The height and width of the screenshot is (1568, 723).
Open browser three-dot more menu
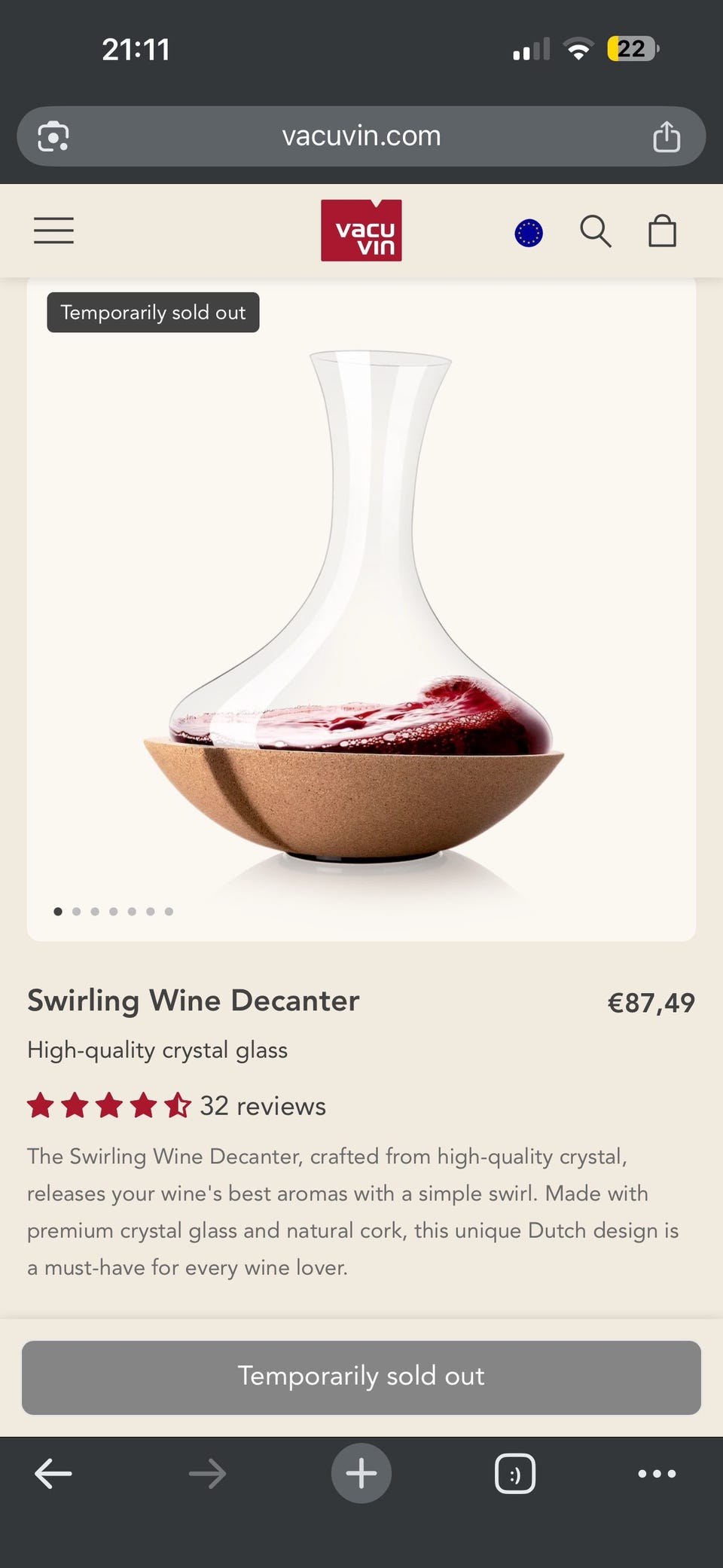657,1473
